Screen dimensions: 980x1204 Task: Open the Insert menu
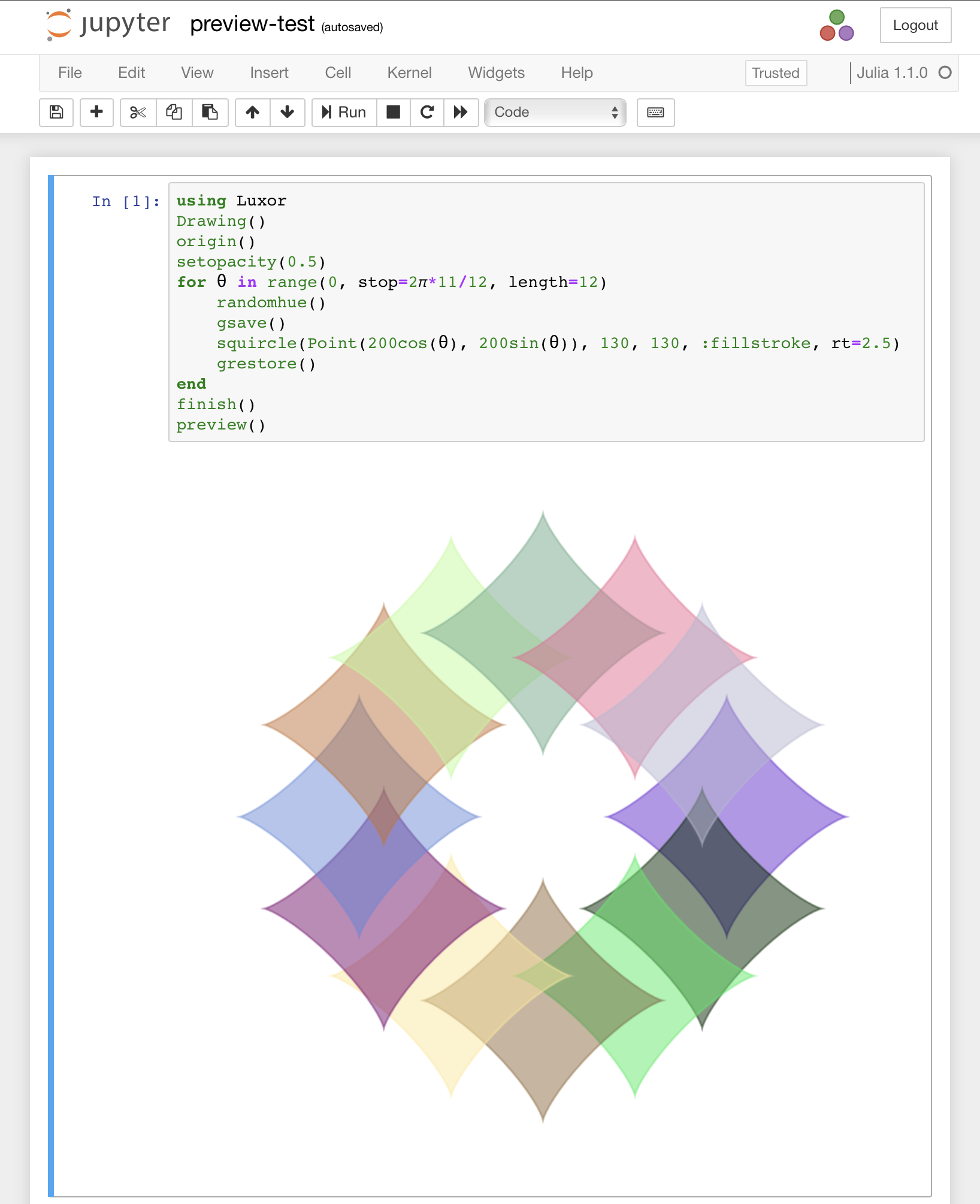[269, 72]
